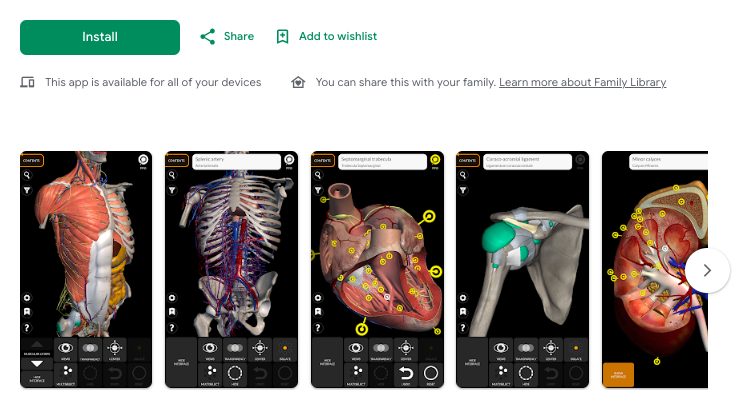The height and width of the screenshot is (407, 749).
Task: Click the Contents label in second screenshot
Action: click(177, 161)
